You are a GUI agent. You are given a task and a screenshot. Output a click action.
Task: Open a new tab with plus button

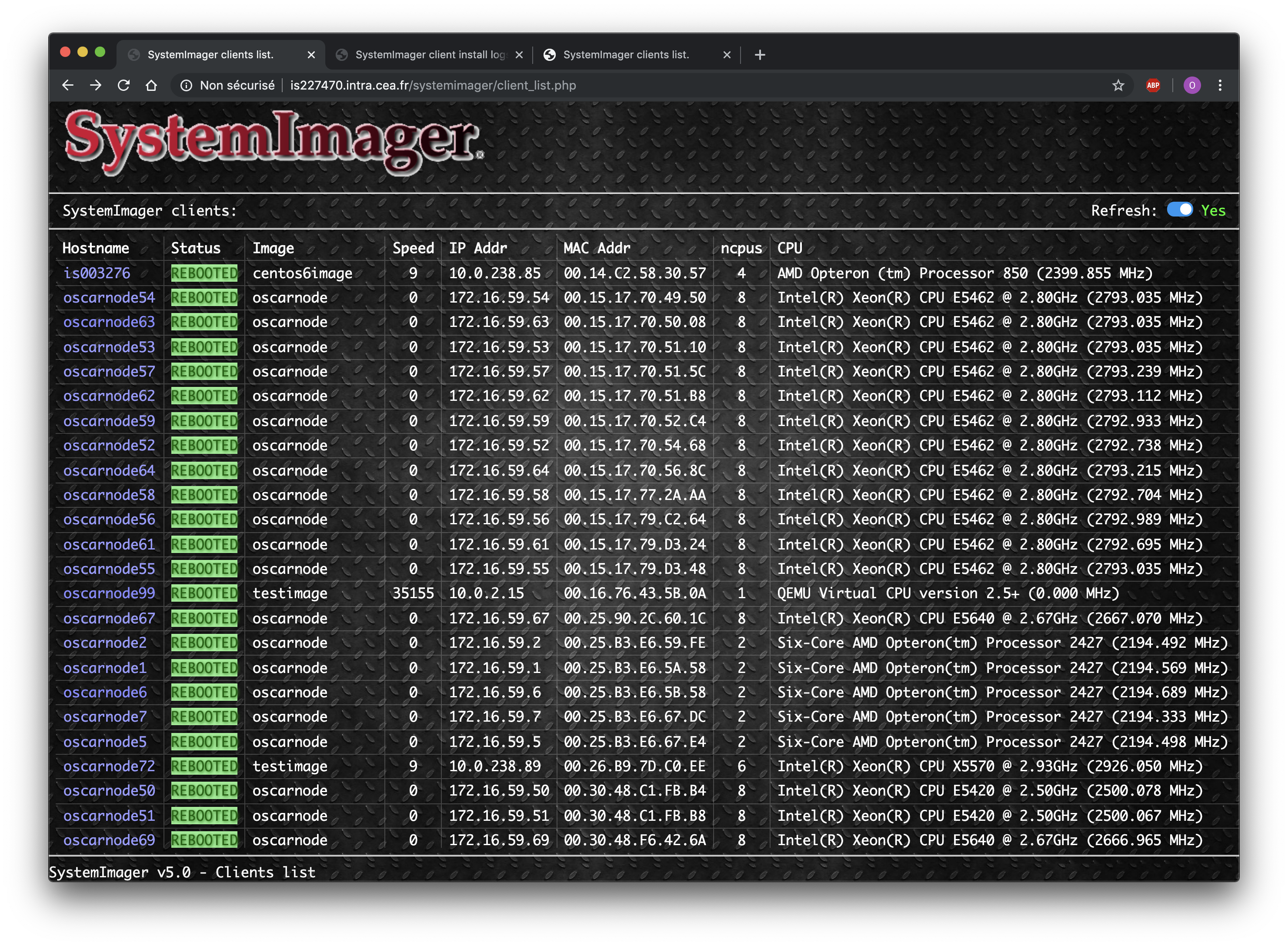pos(759,55)
